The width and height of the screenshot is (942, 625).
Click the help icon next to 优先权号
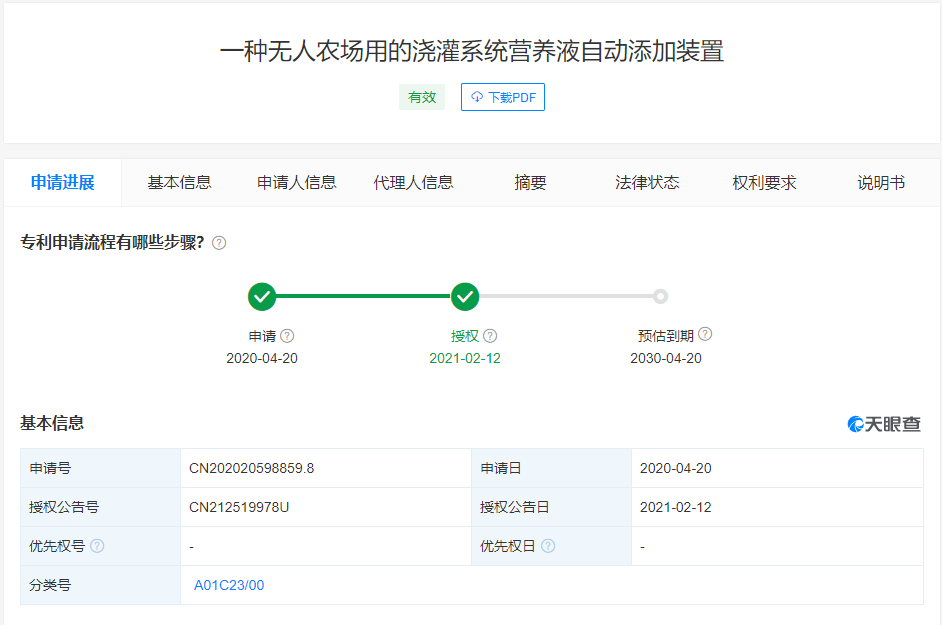pyautogui.click(x=97, y=546)
